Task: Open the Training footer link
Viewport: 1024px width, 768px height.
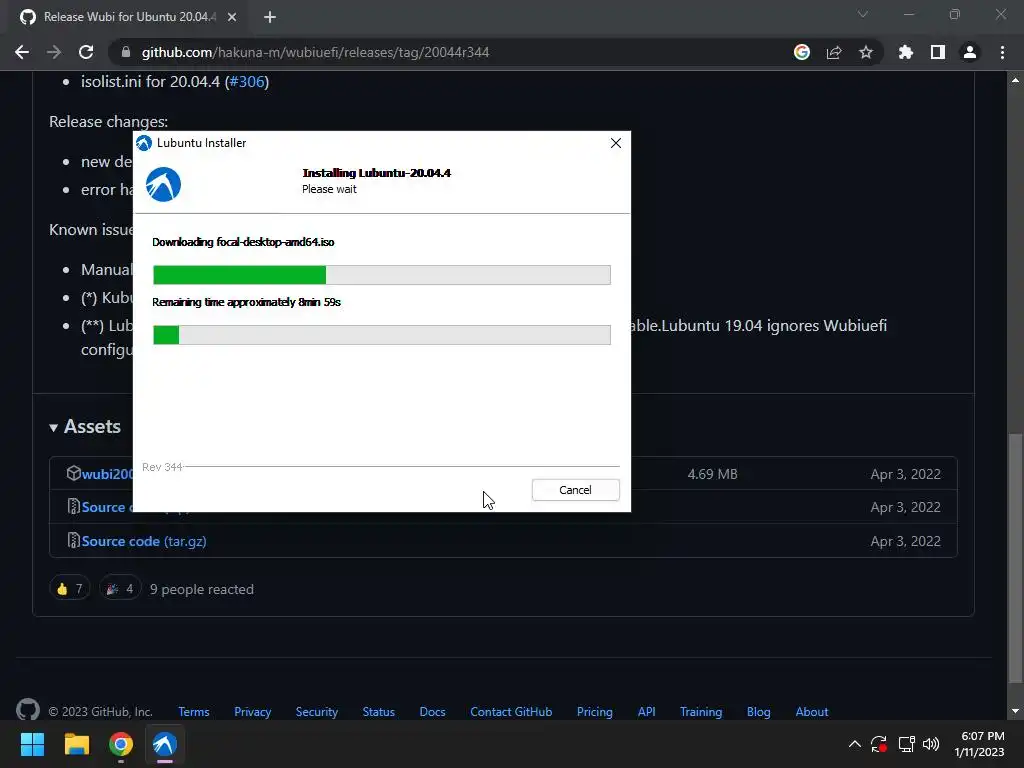Action: 701,712
